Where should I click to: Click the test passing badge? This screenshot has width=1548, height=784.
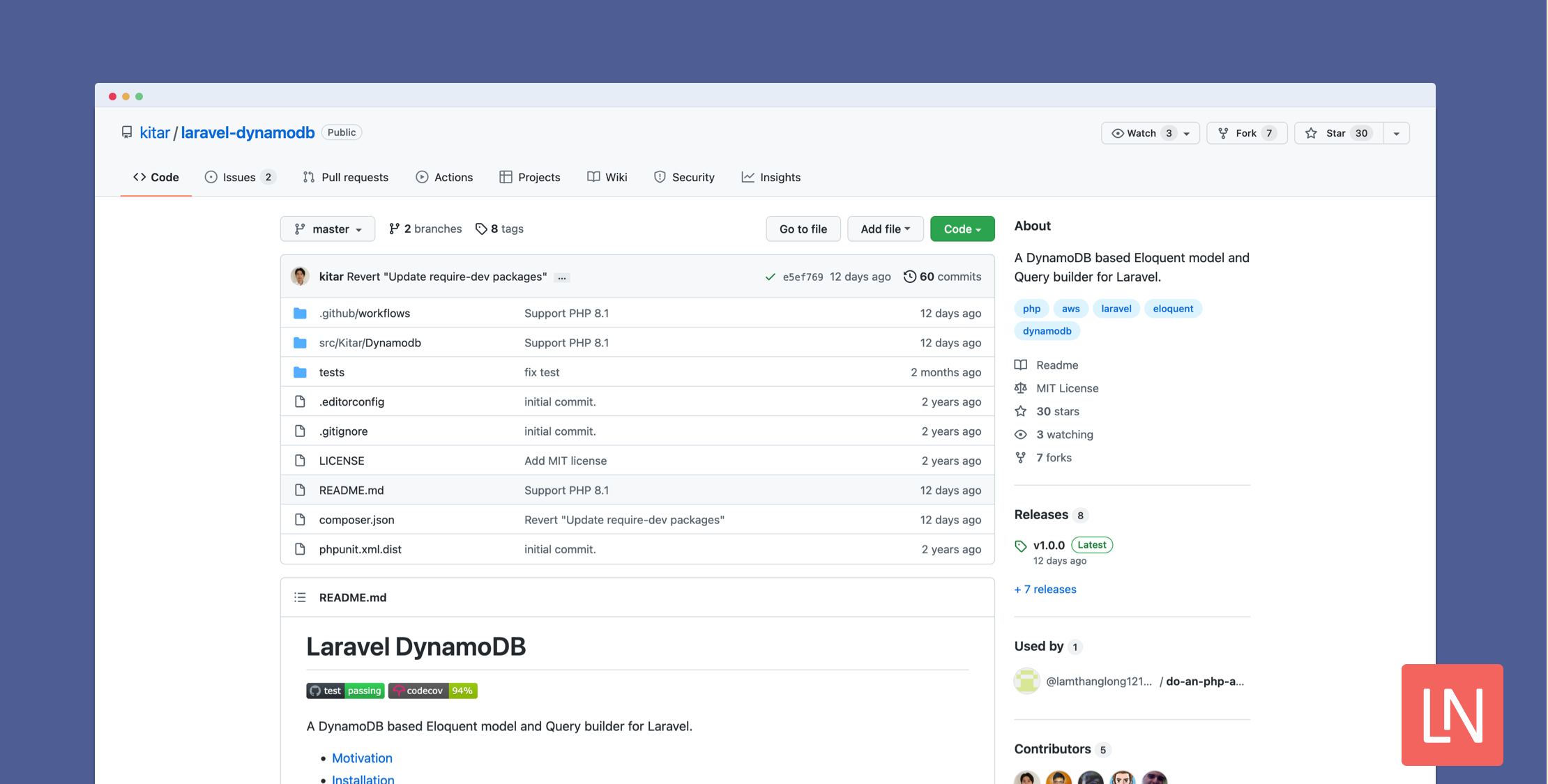click(x=345, y=691)
